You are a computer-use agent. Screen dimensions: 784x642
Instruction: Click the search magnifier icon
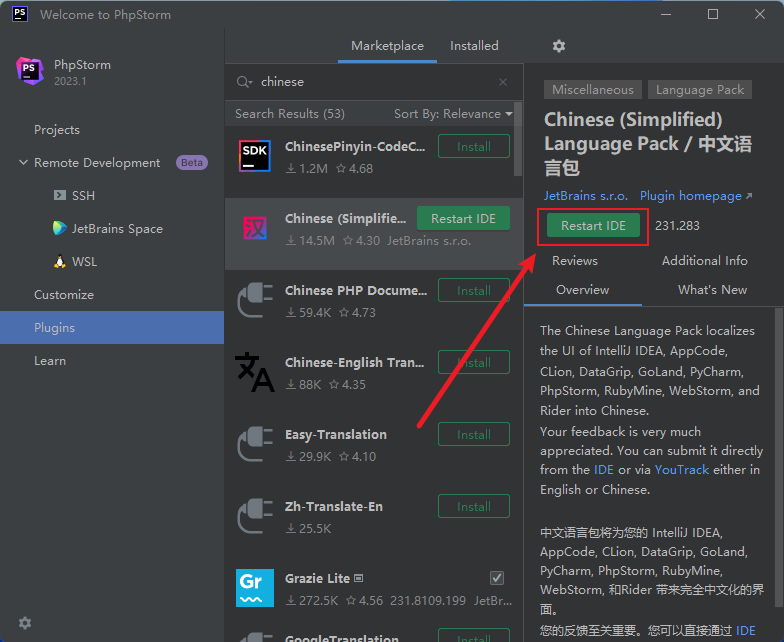pyautogui.click(x=244, y=82)
